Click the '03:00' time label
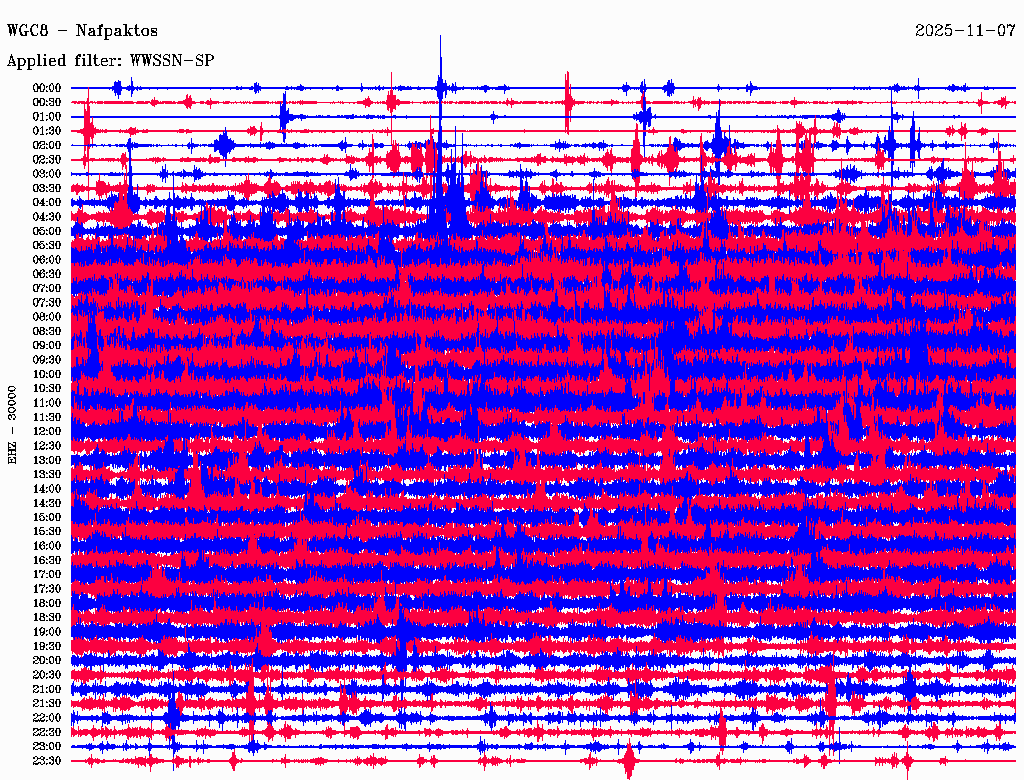 coord(47,174)
